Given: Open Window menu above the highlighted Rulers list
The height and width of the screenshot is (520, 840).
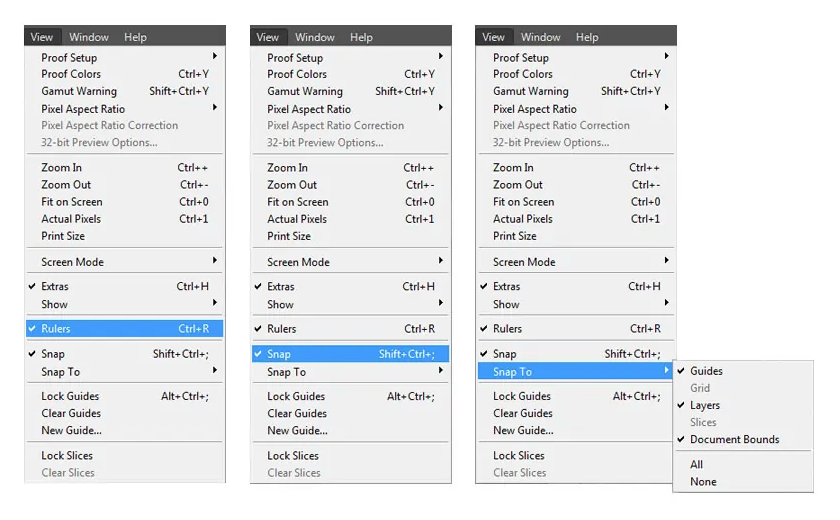Looking at the screenshot, I should pyautogui.click(x=89, y=37).
